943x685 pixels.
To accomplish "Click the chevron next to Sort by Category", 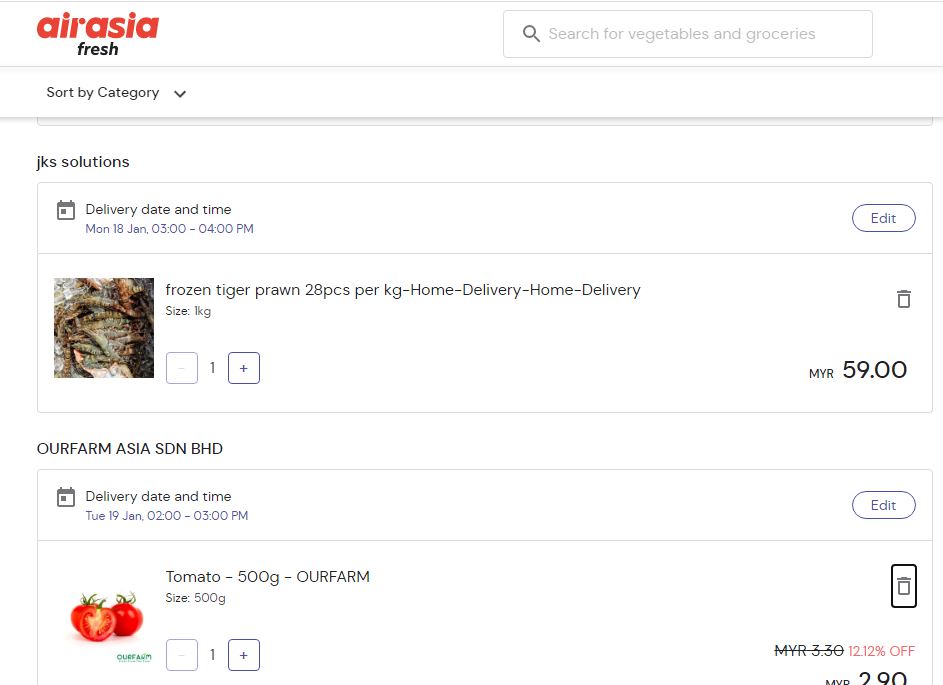I will click(x=180, y=93).
